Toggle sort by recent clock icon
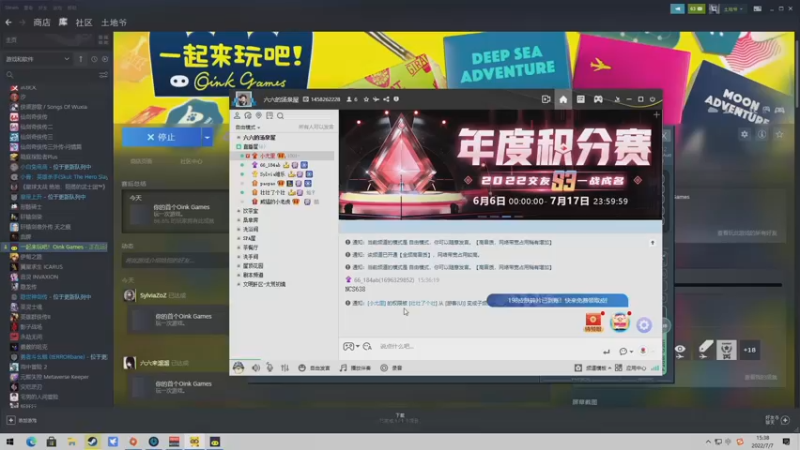The image size is (800, 450). click(x=94, y=59)
